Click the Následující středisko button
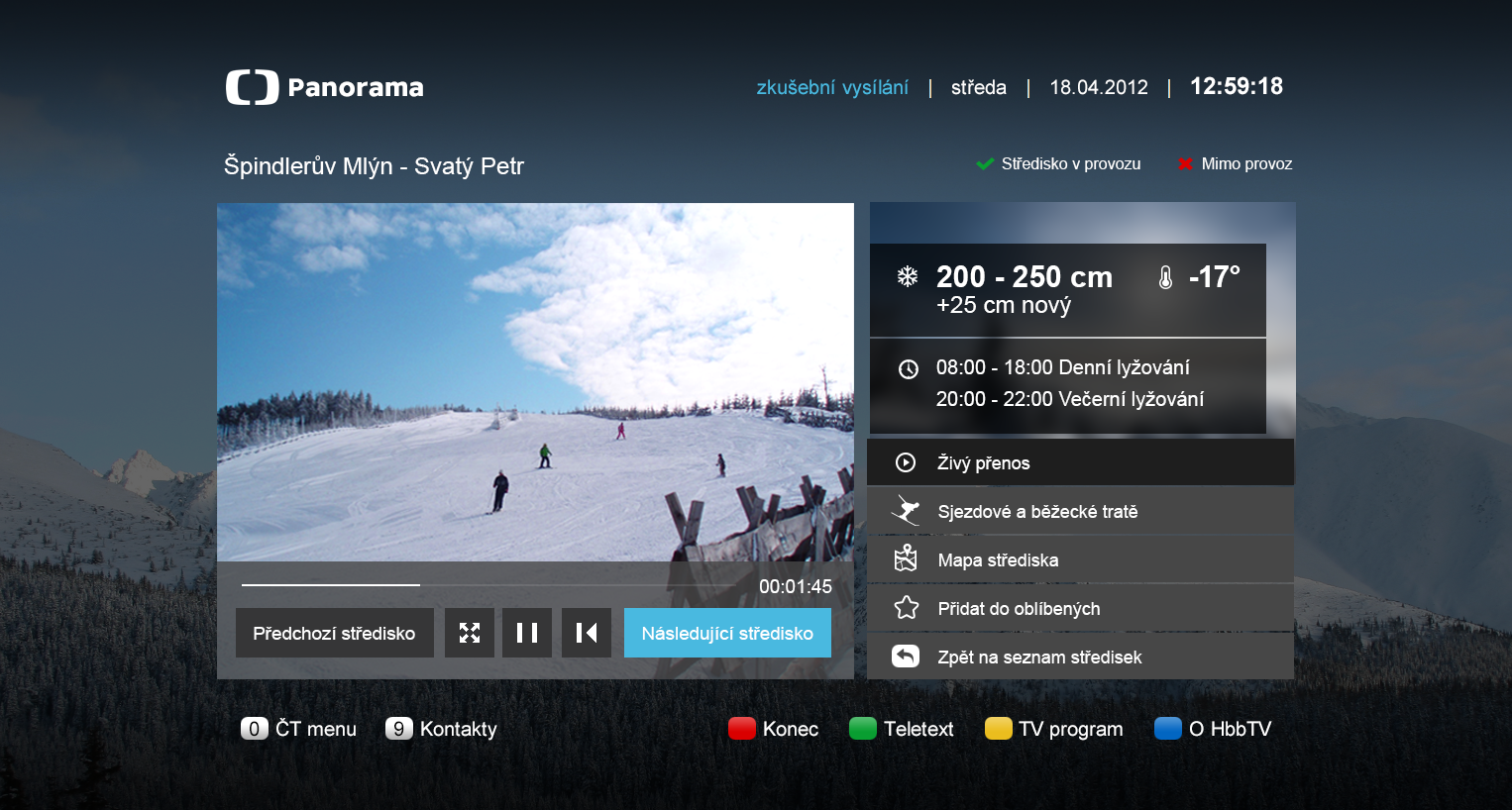This screenshot has width=1512, height=810. click(x=727, y=632)
